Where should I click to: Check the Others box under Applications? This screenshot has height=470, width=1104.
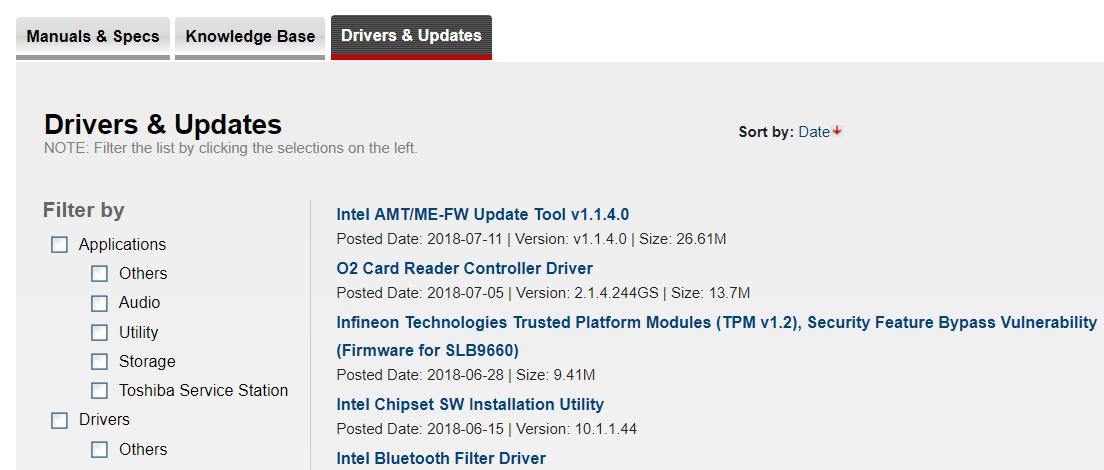tap(99, 274)
